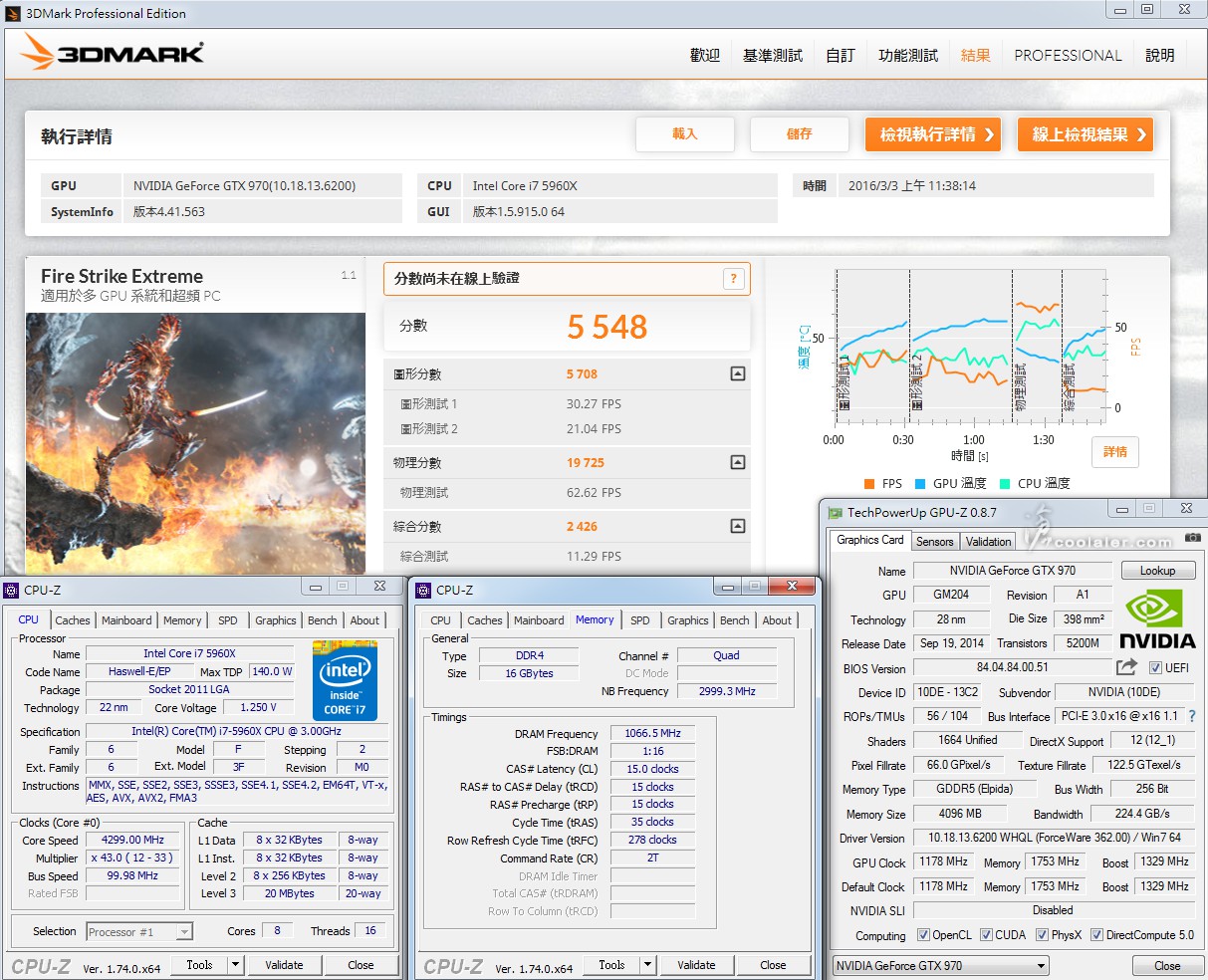Screen dimensions: 1208x980
Task: Open the 歡迎 tab in 3DMark
Action: pyautogui.click(x=705, y=56)
